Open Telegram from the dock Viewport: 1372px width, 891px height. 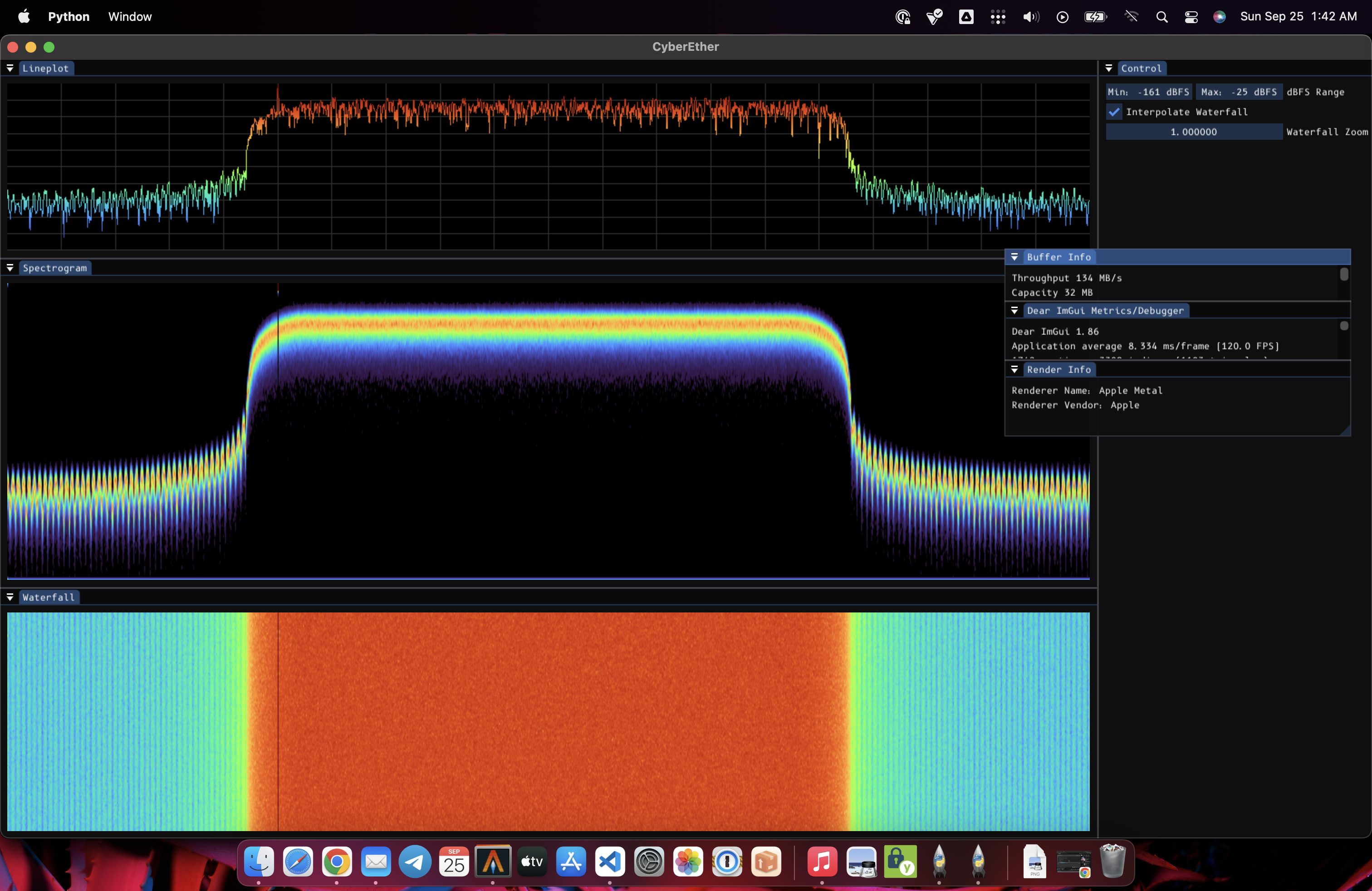(x=415, y=862)
